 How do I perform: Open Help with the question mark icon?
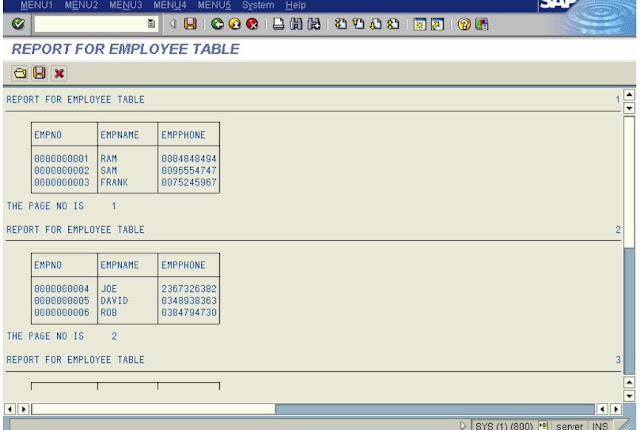coord(464,24)
